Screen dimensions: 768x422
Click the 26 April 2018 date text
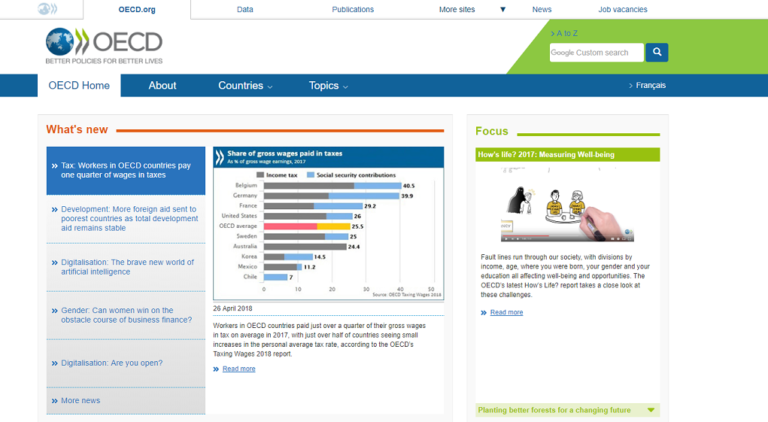(x=233, y=308)
